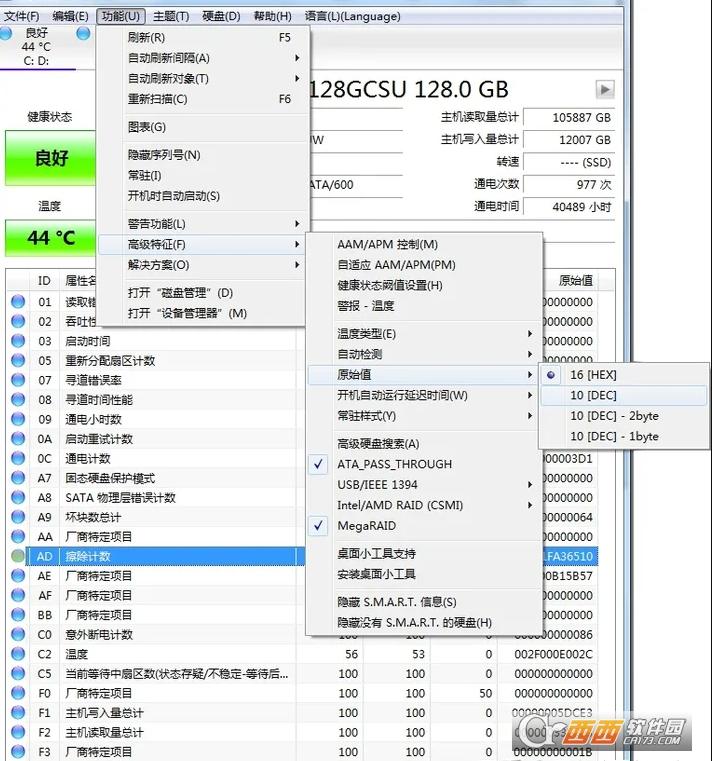Open 健康状态阈值设置(H) entry

pyautogui.click(x=424, y=285)
